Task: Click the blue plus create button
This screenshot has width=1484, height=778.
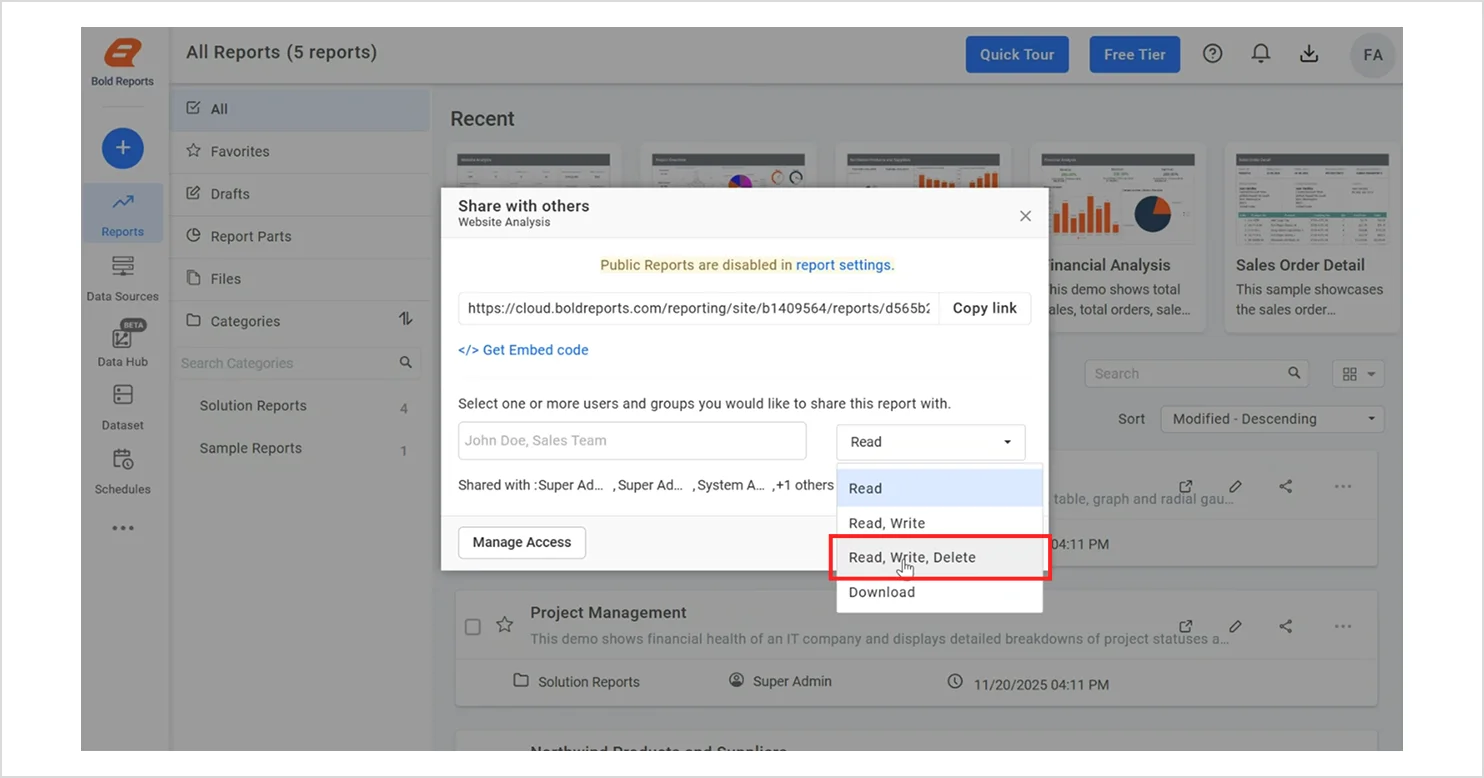Action: click(122, 148)
